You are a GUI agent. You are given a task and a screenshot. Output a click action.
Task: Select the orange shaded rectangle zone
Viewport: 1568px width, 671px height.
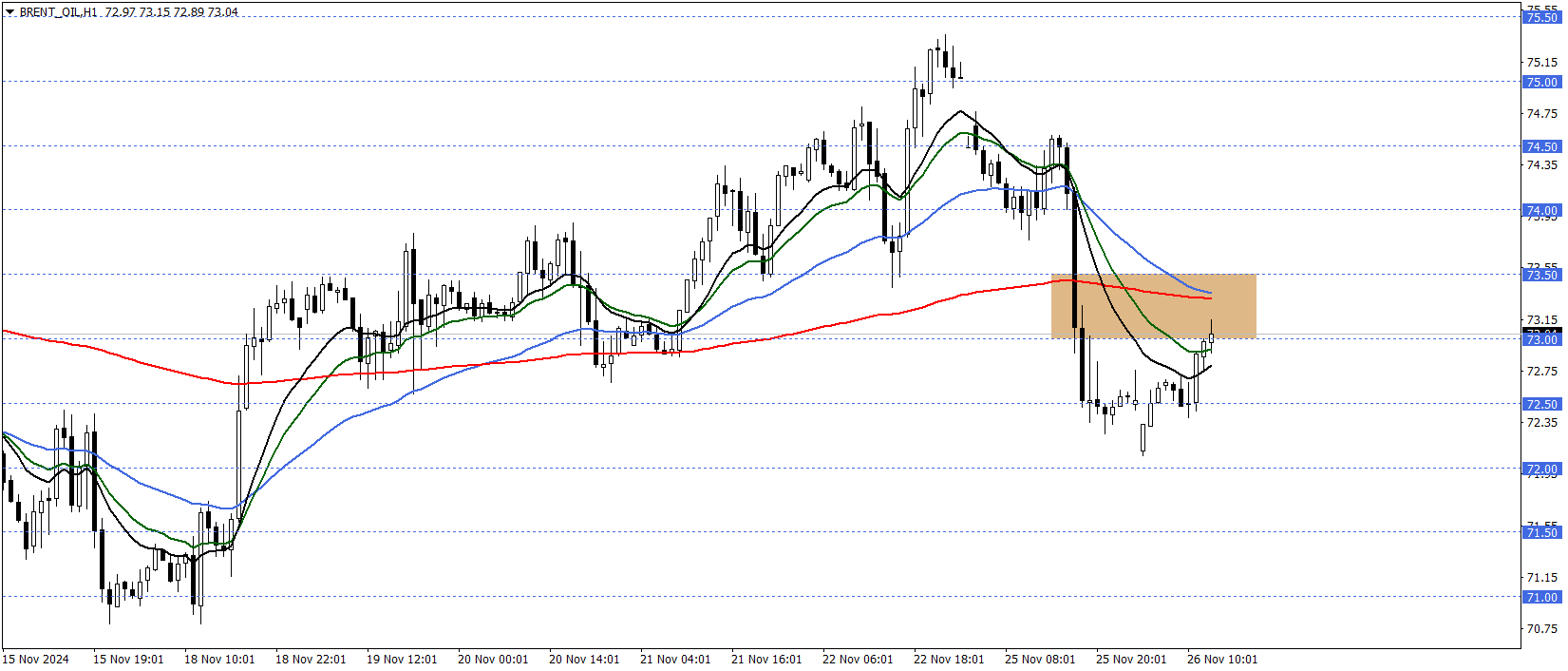pyautogui.click(x=1153, y=306)
